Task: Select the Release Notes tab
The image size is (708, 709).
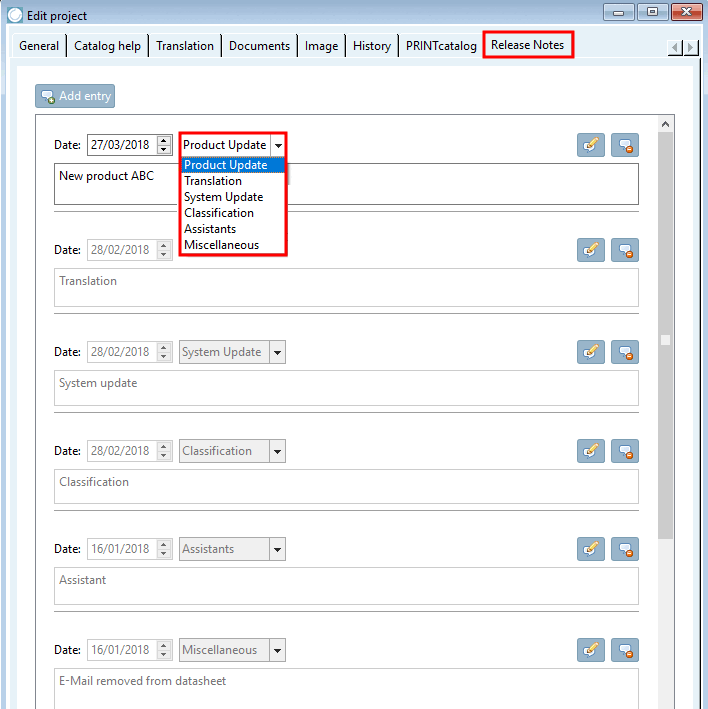Action: coord(528,45)
